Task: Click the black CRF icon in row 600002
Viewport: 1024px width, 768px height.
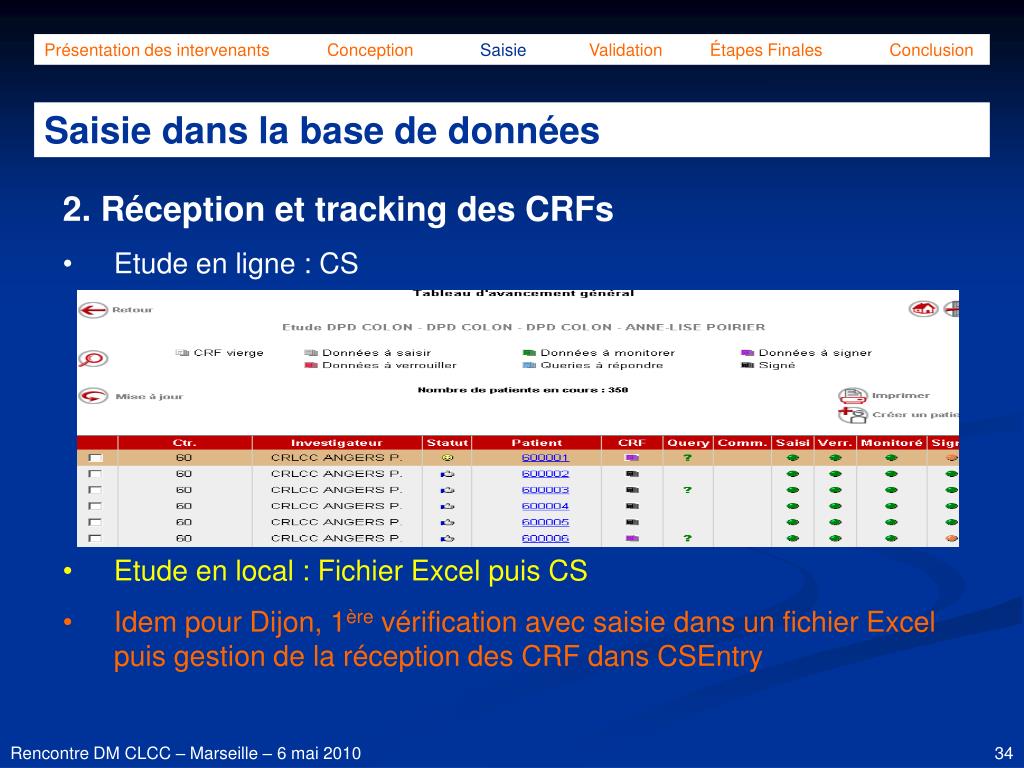Action: (632, 474)
